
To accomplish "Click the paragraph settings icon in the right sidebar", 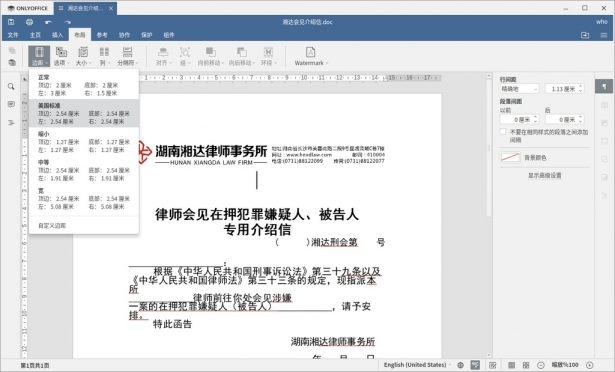I will pos(604,86).
